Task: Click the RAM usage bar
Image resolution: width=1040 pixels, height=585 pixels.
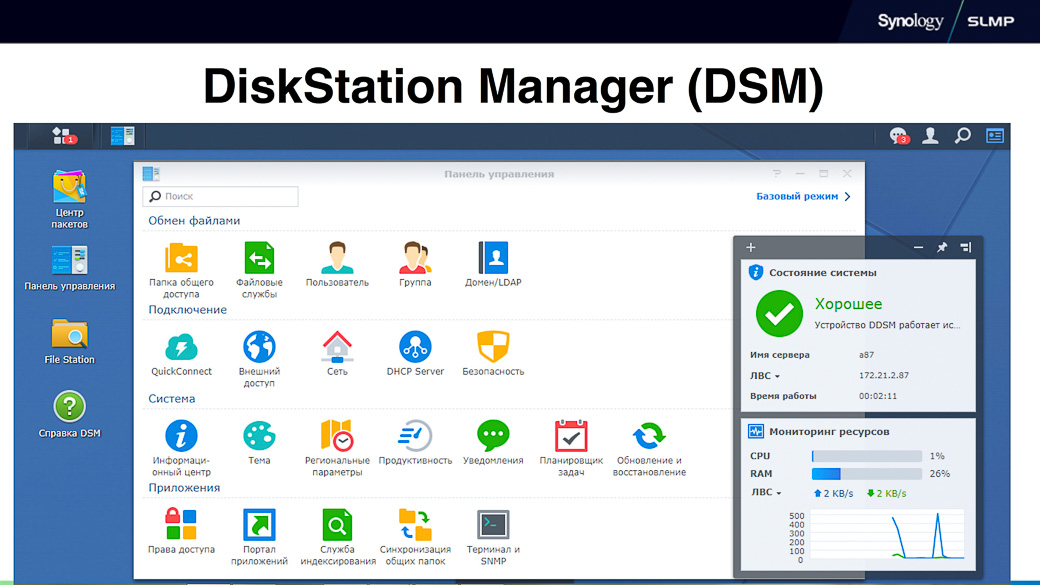Action: [x=867, y=474]
